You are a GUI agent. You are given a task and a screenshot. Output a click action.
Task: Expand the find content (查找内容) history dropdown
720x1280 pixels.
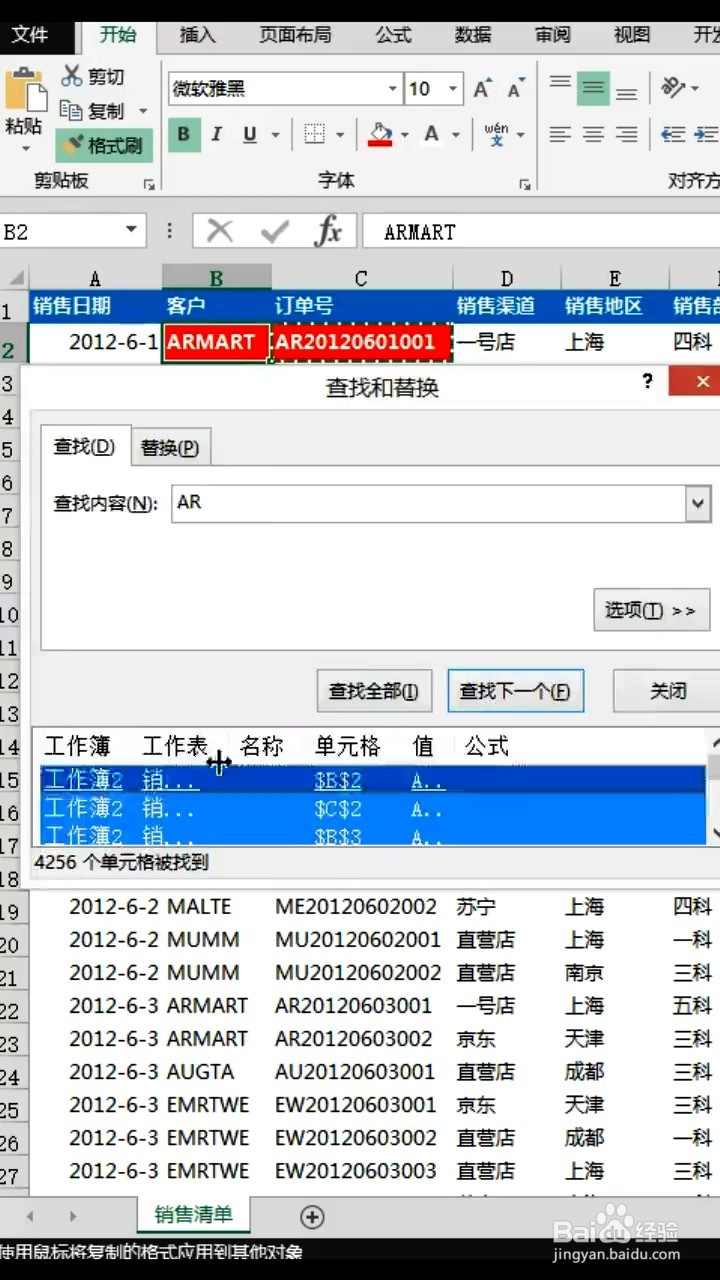tap(698, 504)
